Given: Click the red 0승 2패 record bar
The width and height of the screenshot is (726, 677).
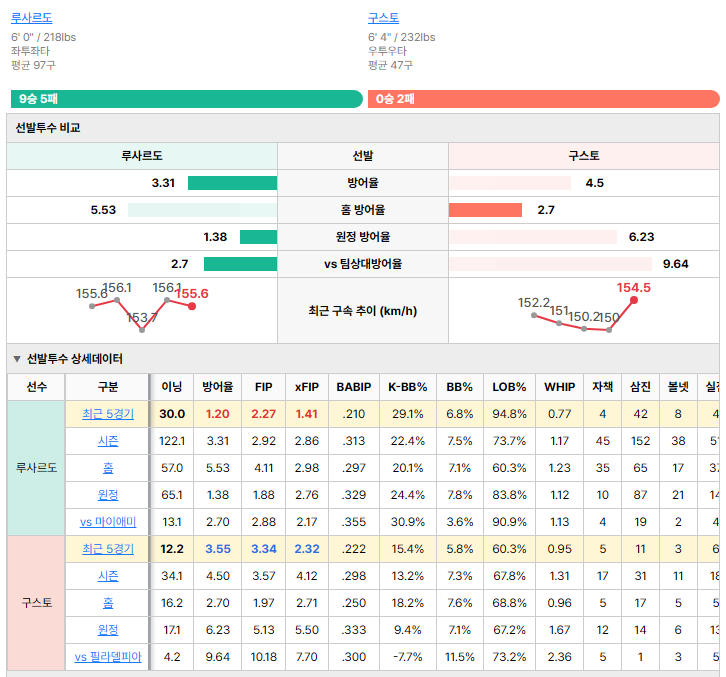Looking at the screenshot, I should pos(544,99).
